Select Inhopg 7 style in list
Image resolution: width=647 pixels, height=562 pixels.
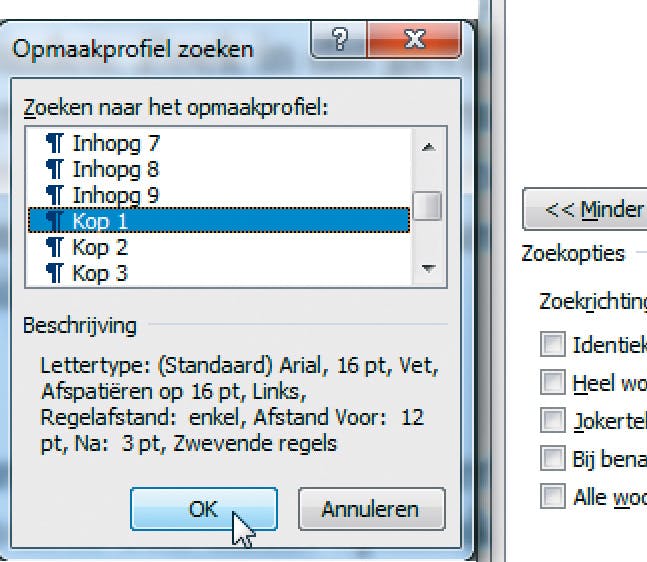[x=116, y=144]
